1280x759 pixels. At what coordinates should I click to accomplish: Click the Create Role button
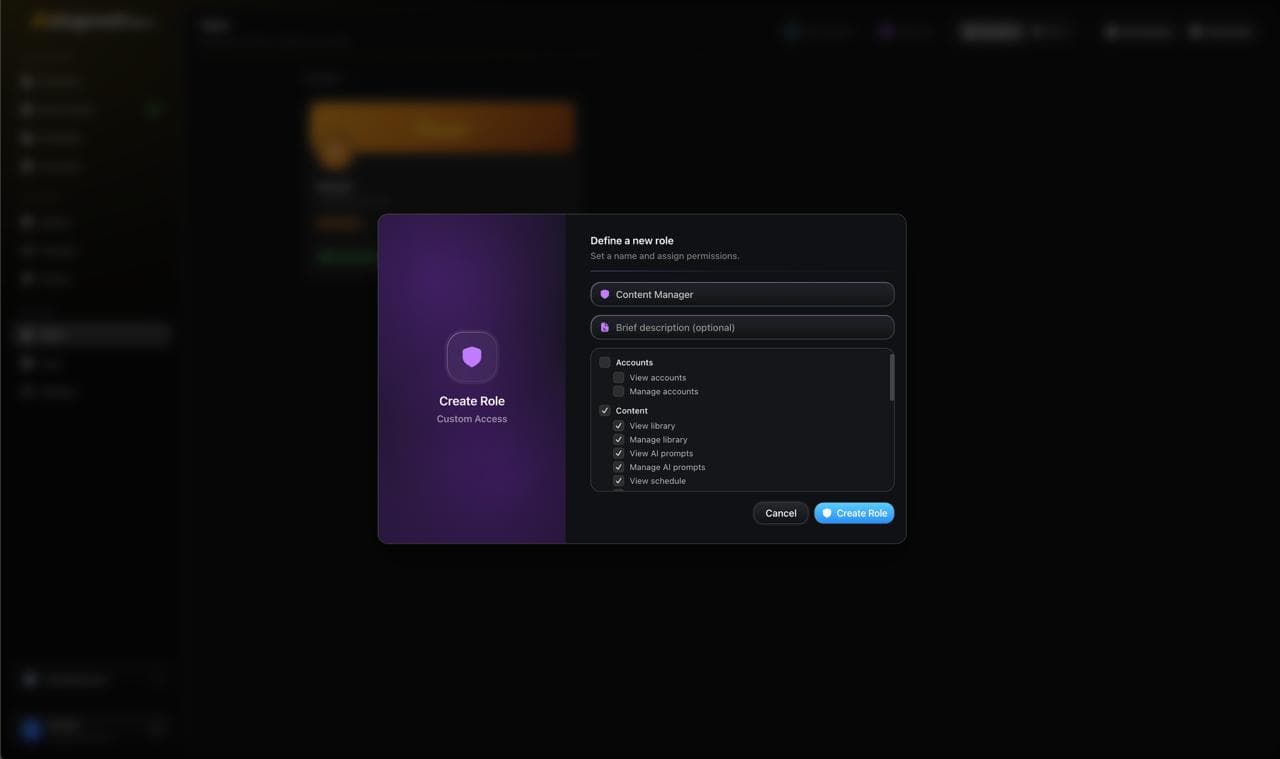pyautogui.click(x=854, y=513)
